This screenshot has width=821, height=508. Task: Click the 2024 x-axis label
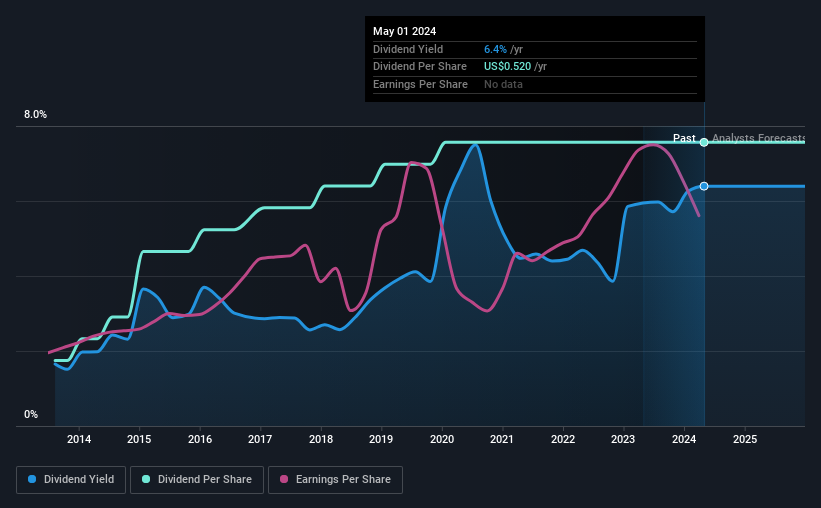(x=684, y=439)
